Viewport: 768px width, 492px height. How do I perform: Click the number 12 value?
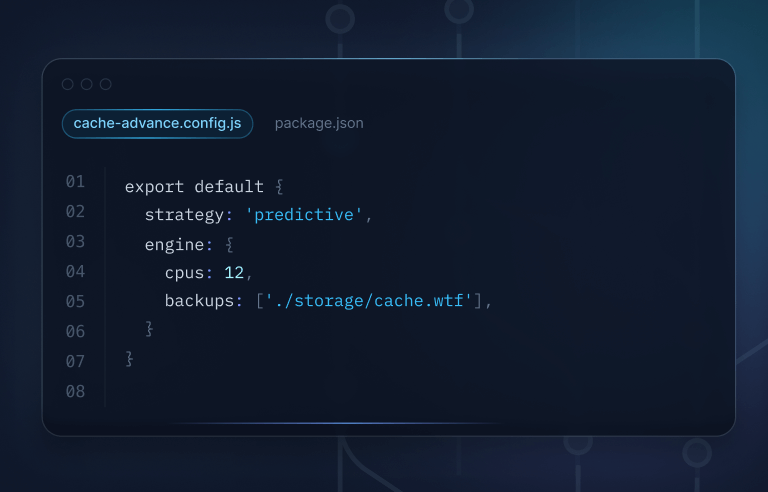[234, 273]
